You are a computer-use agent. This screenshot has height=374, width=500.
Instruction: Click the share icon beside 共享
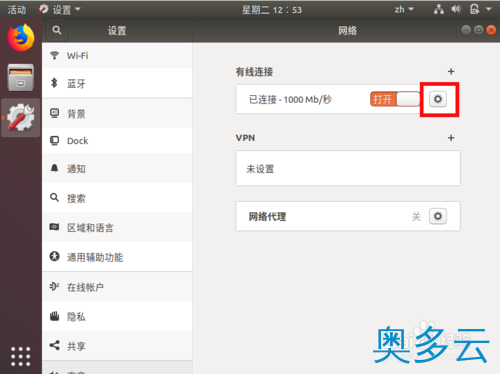tap(54, 345)
